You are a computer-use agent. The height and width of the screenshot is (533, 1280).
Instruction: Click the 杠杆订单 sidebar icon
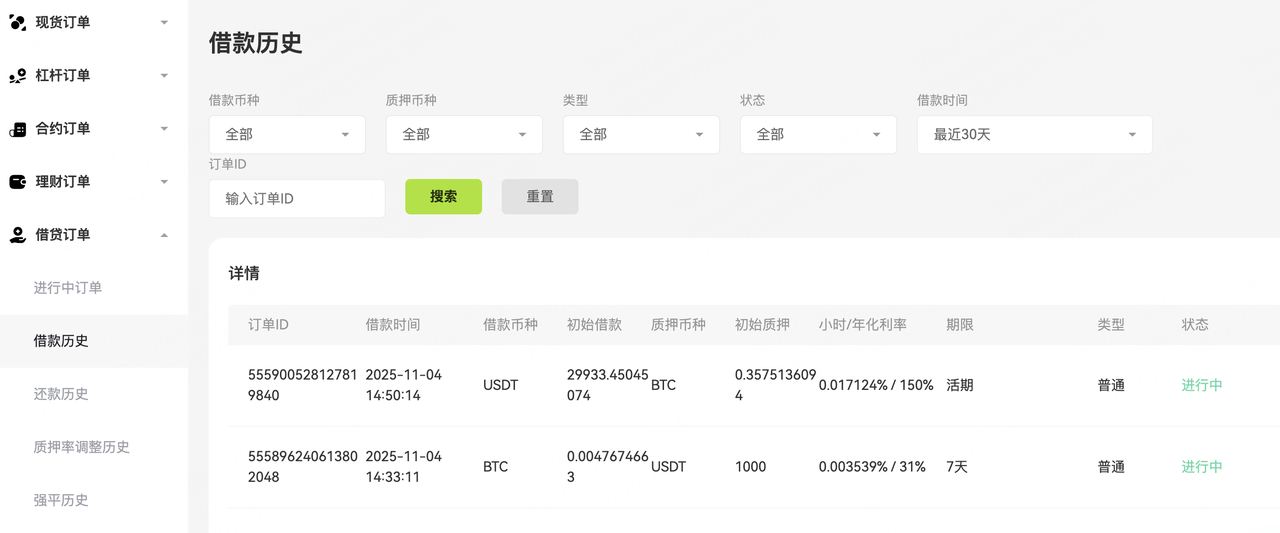point(17,75)
